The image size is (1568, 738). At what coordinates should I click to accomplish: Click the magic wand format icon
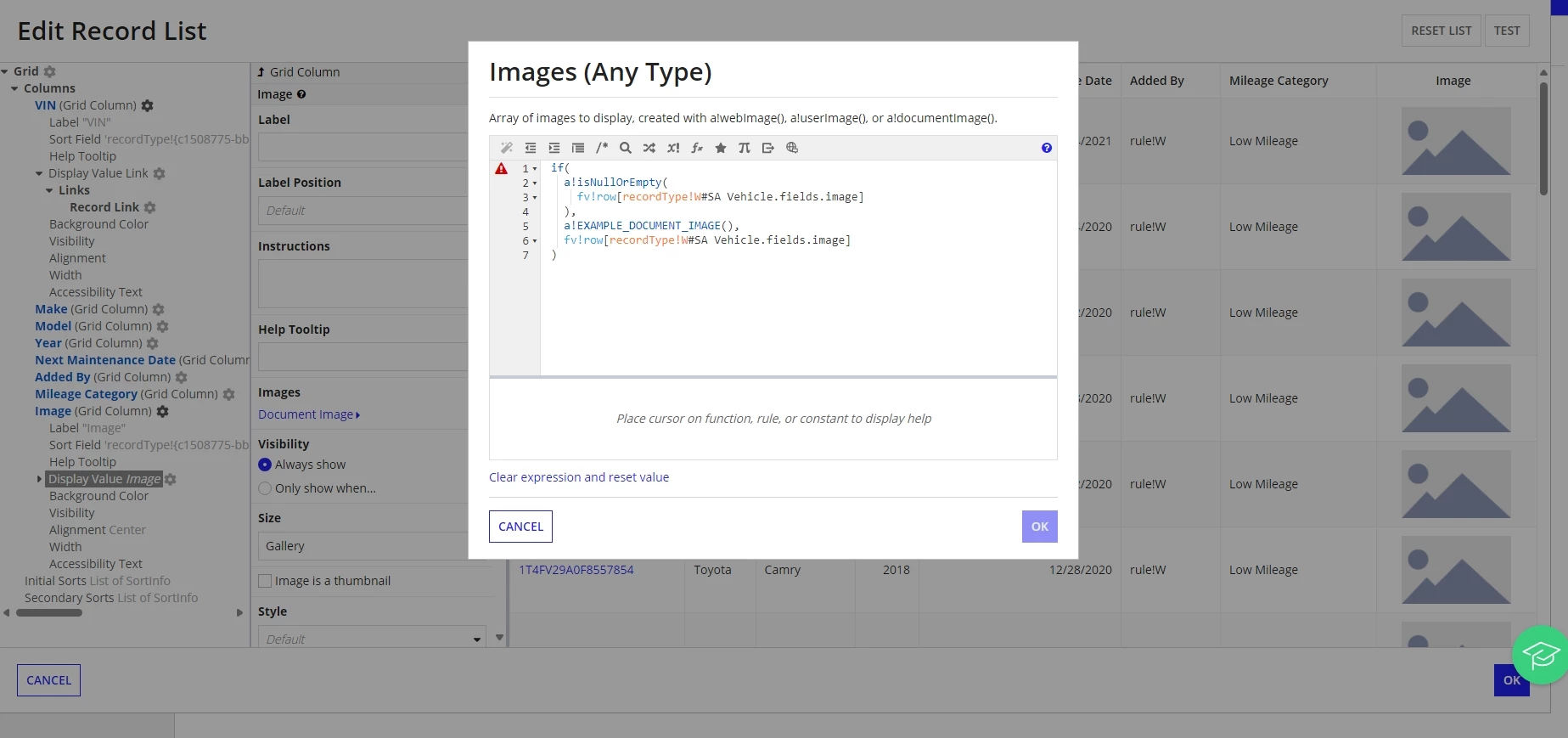coord(507,148)
